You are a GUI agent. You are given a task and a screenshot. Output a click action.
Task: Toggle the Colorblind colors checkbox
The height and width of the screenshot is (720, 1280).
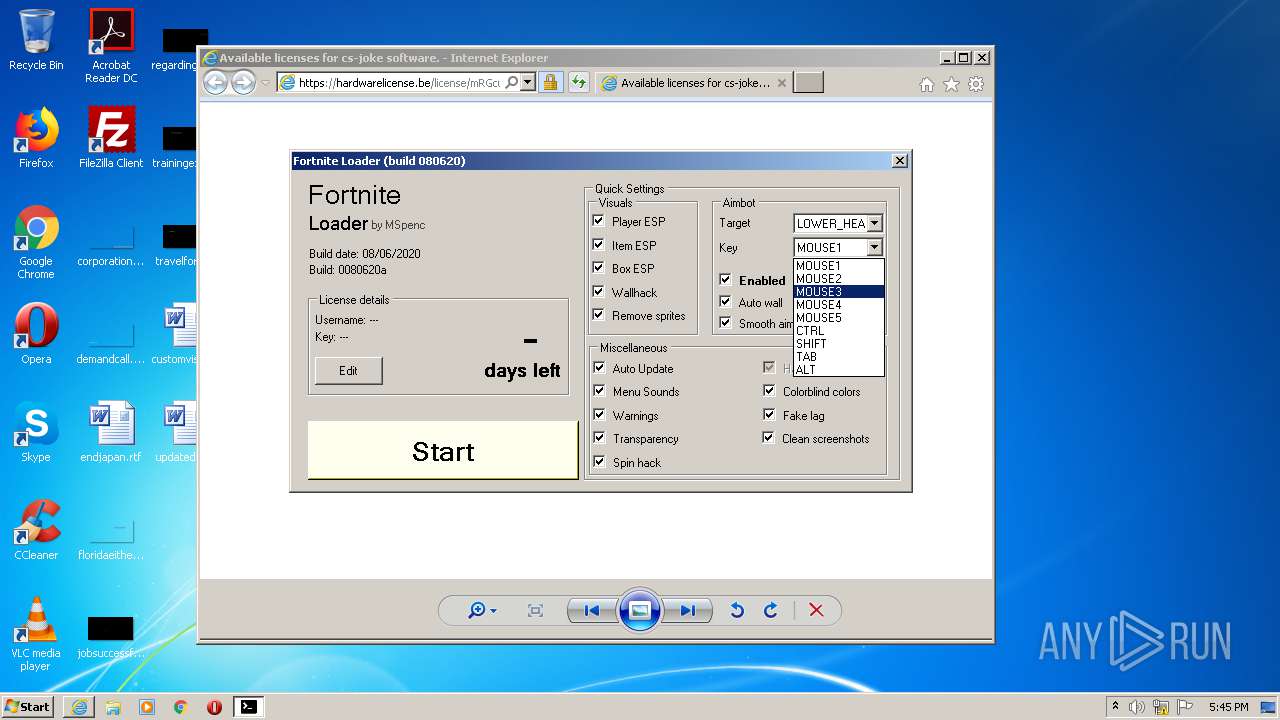tap(769, 391)
